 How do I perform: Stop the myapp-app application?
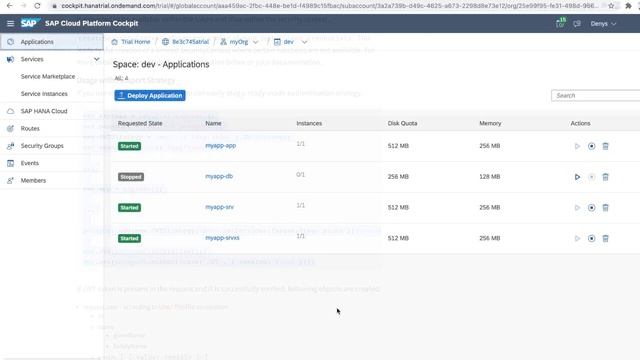point(591,146)
